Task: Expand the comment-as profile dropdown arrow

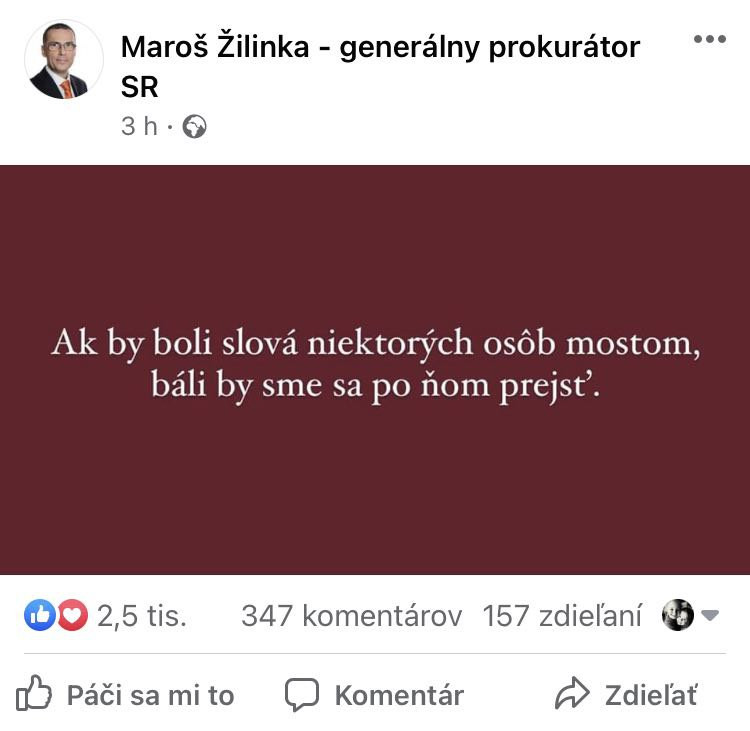Action: (710, 615)
